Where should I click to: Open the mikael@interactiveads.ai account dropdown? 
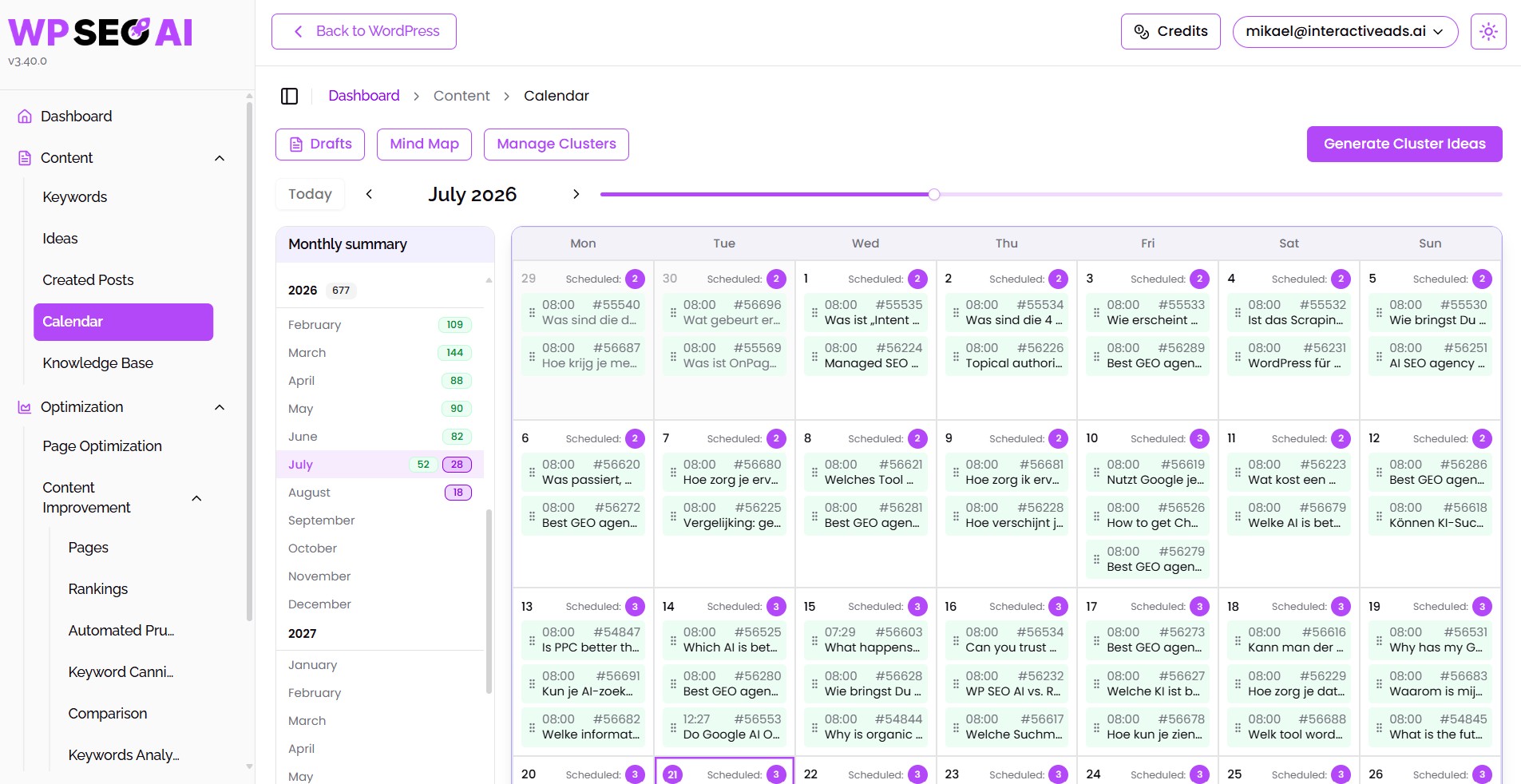(1345, 32)
